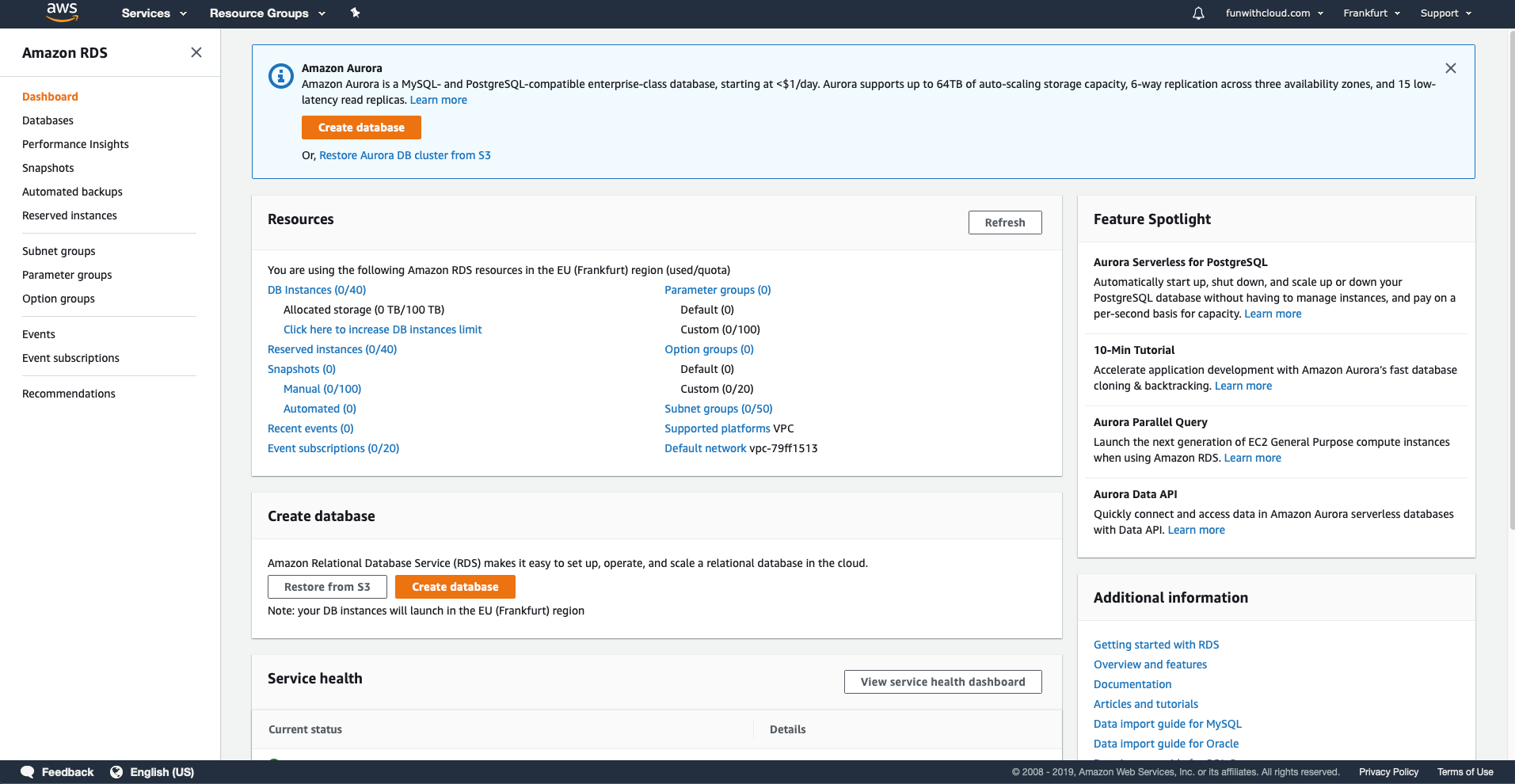Open Subnet groups (0/50) link

718,409
